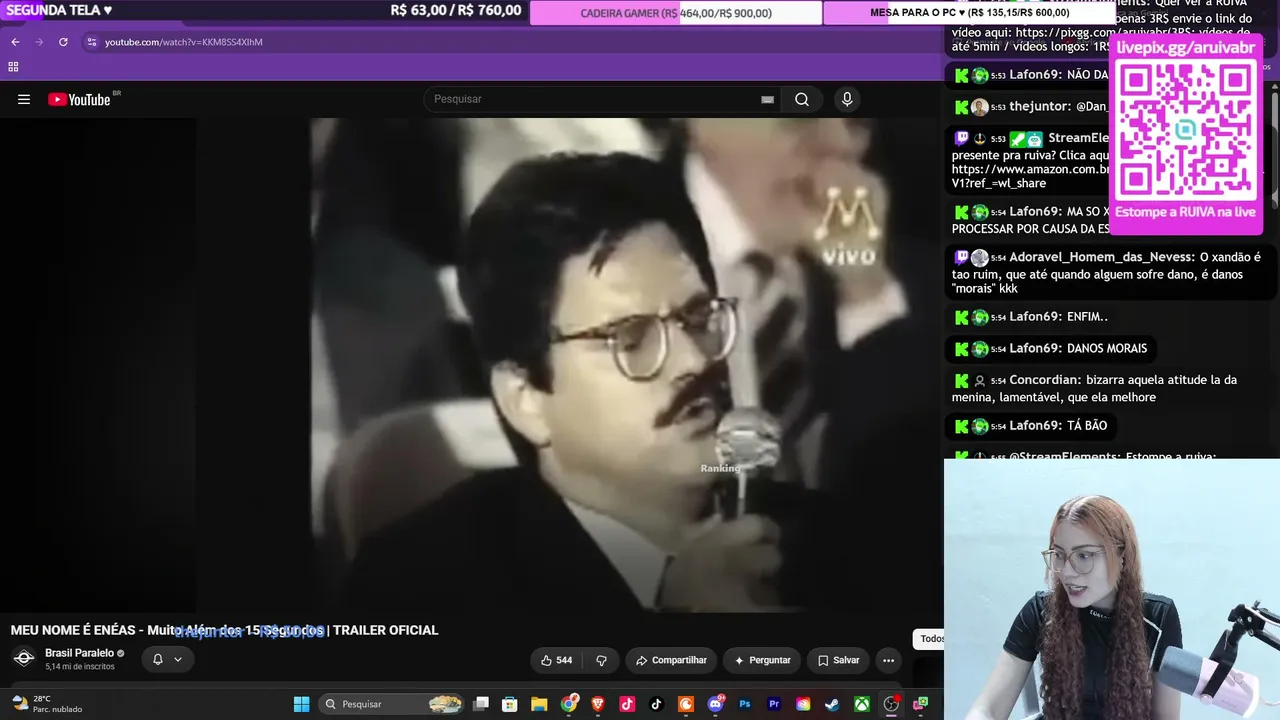The height and width of the screenshot is (720, 1280).
Task: Open Brasil Paralelo channel avatar
Action: click(x=24, y=658)
